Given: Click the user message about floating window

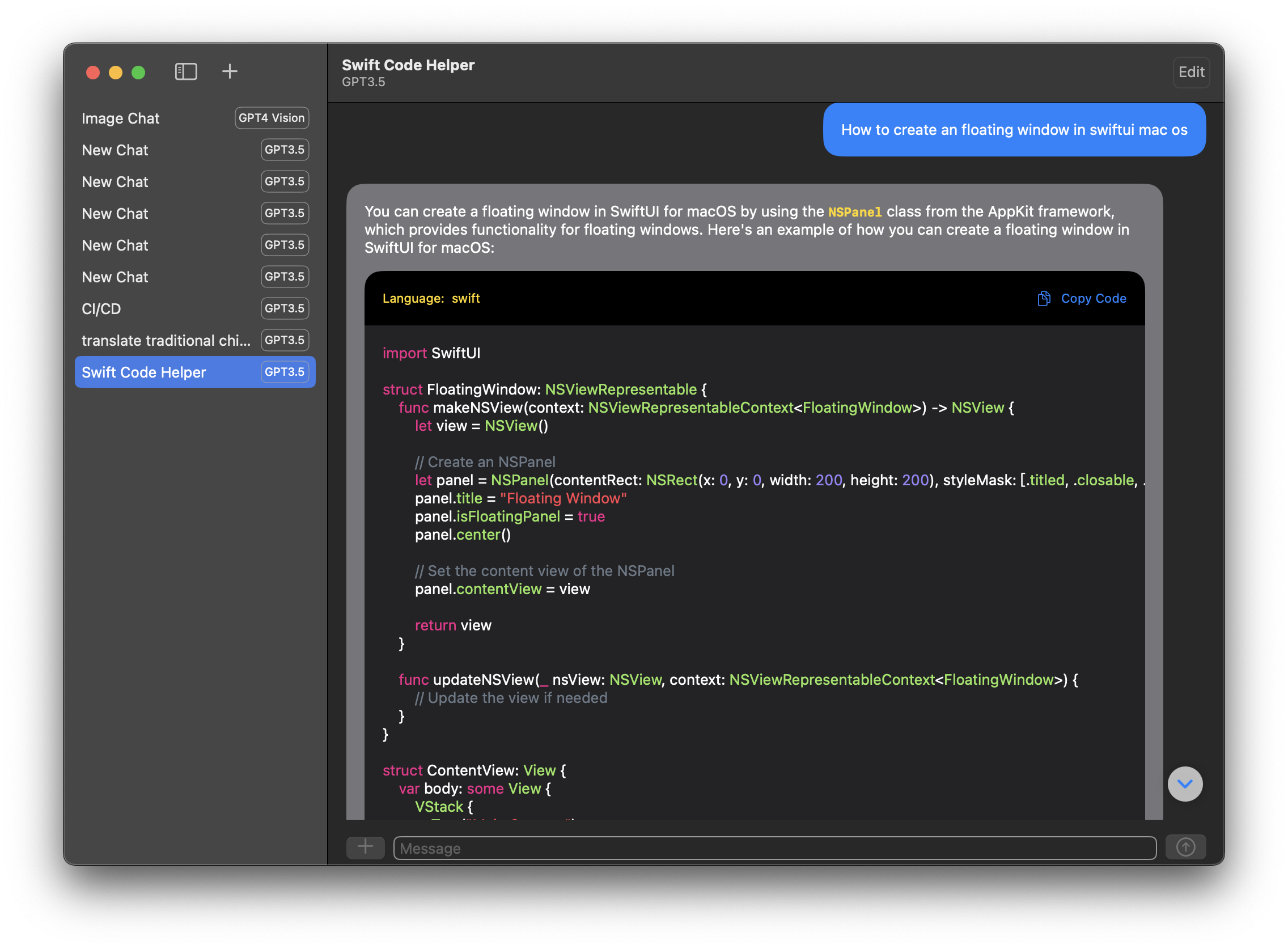Looking at the screenshot, I should 1014,130.
